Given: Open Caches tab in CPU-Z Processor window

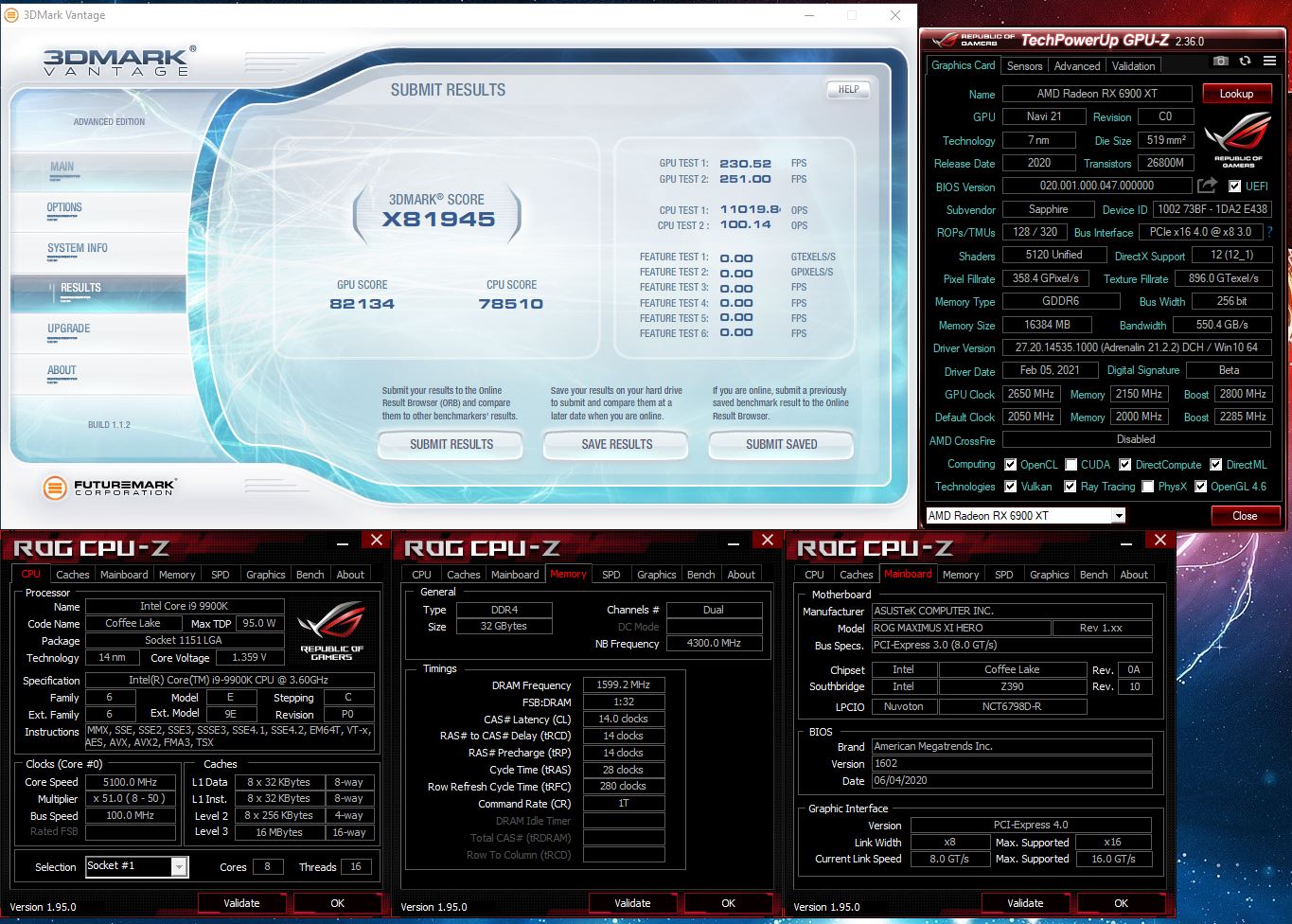Looking at the screenshot, I should [x=73, y=575].
